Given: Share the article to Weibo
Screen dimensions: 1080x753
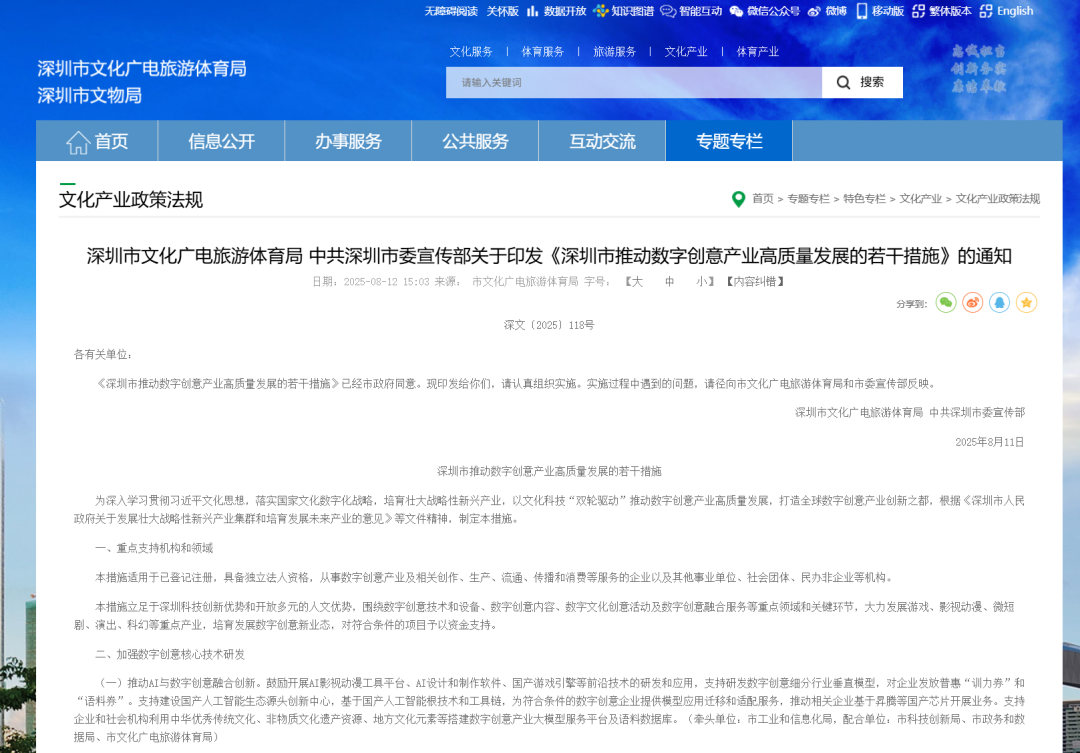Looking at the screenshot, I should pyautogui.click(x=972, y=302).
